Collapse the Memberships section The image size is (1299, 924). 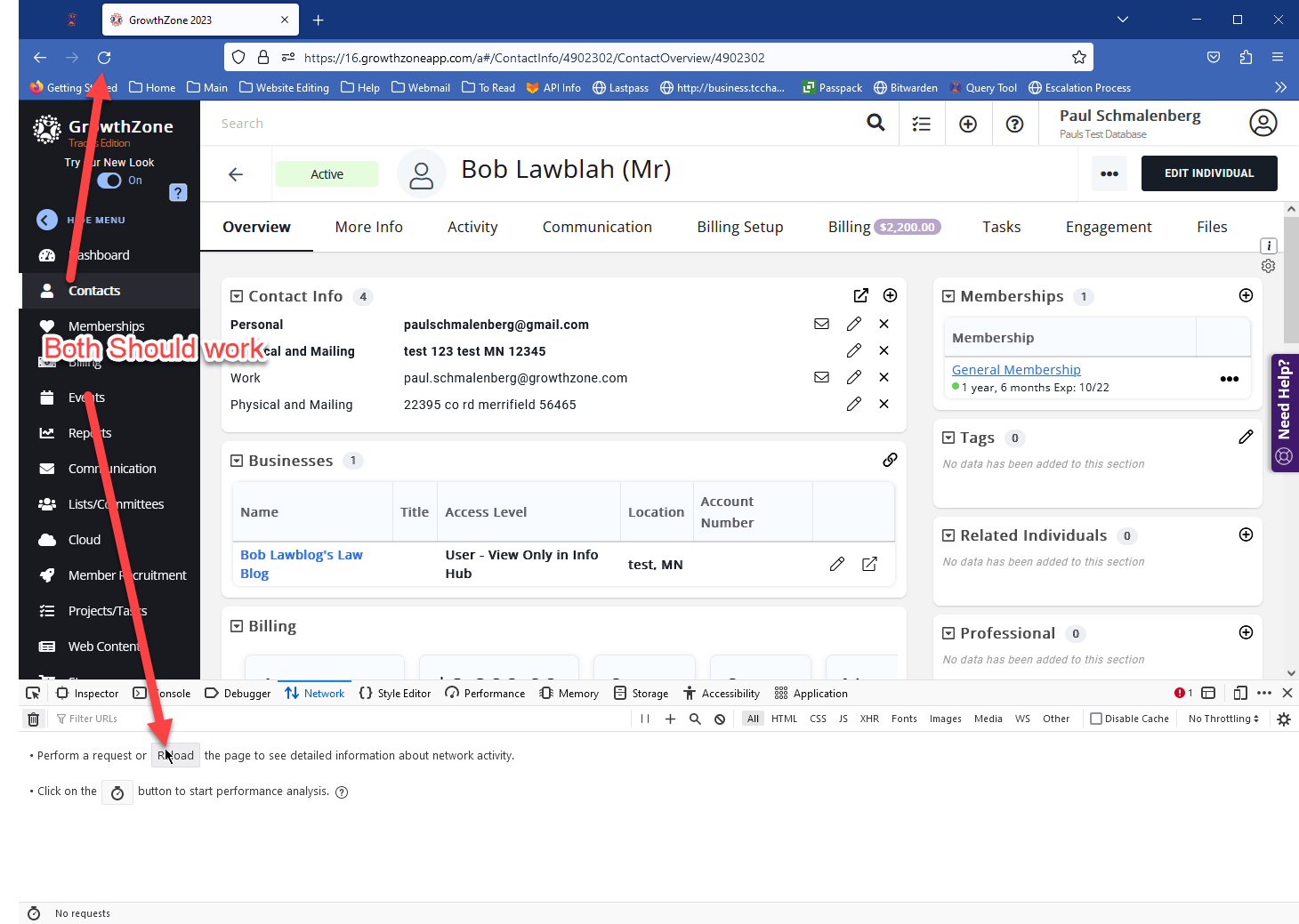pyautogui.click(x=948, y=296)
